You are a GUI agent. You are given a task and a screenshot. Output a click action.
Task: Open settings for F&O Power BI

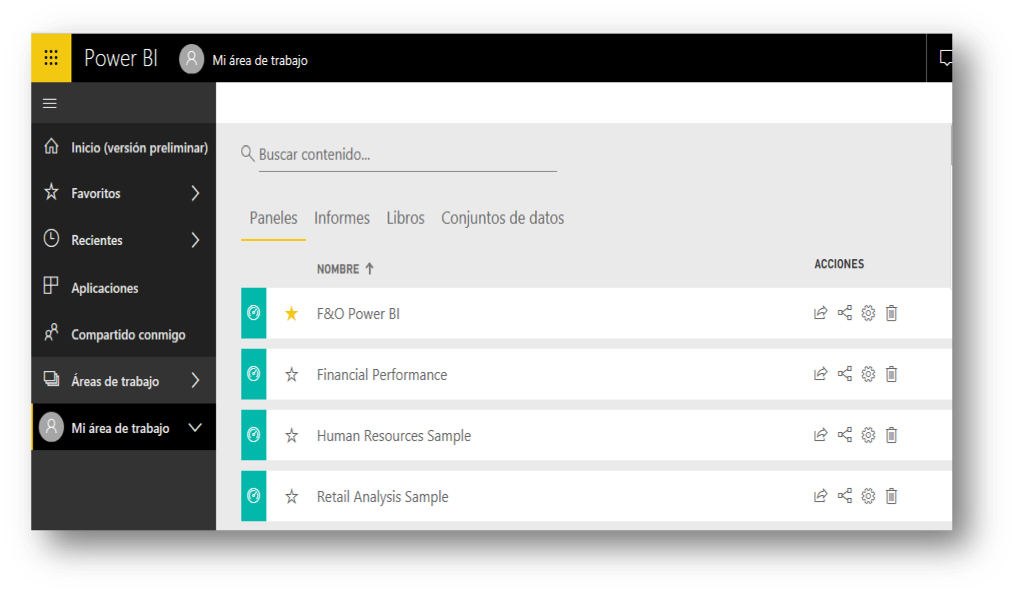coord(868,313)
